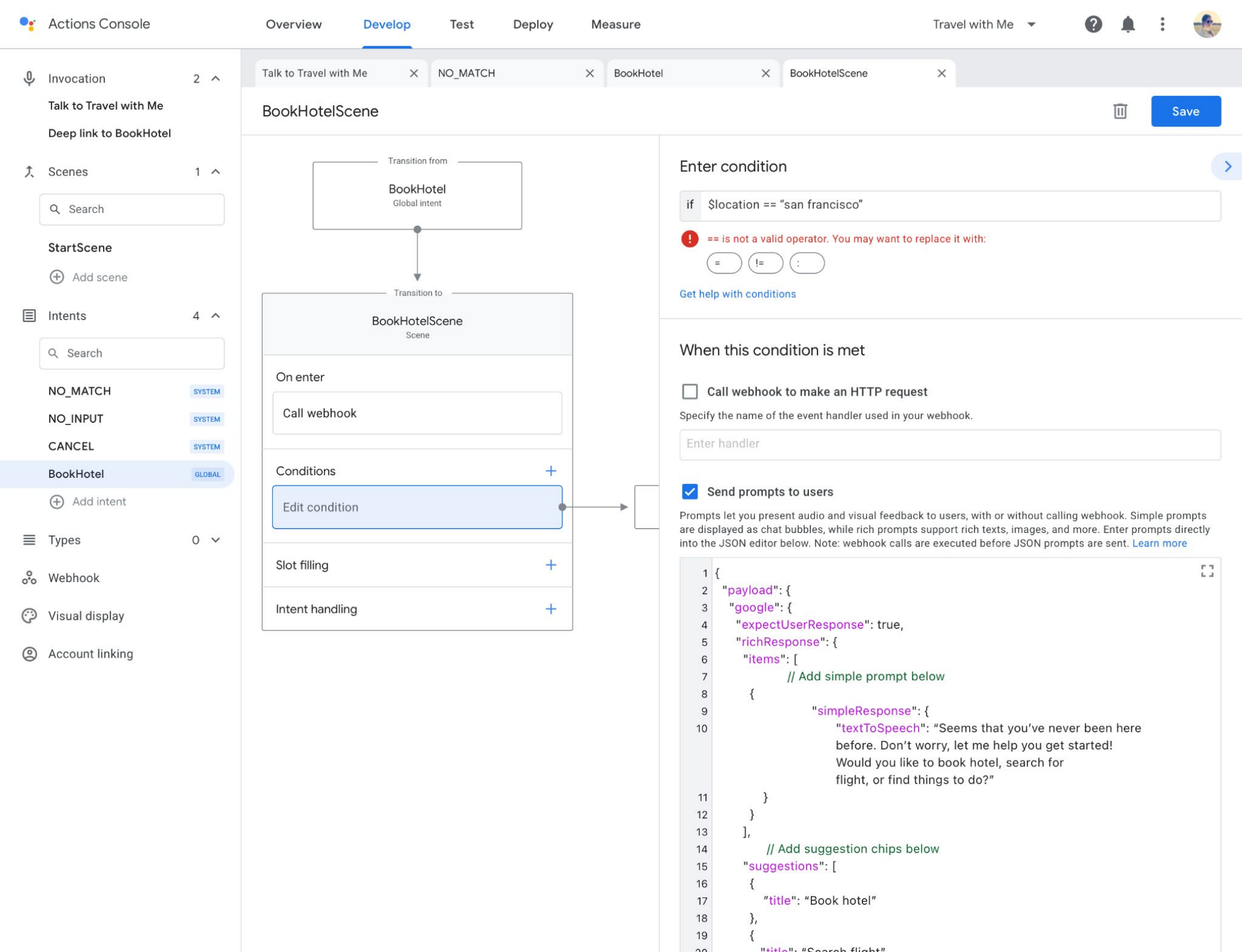Click the Scenes merge icon
The height and width of the screenshot is (952, 1242).
tap(29, 172)
